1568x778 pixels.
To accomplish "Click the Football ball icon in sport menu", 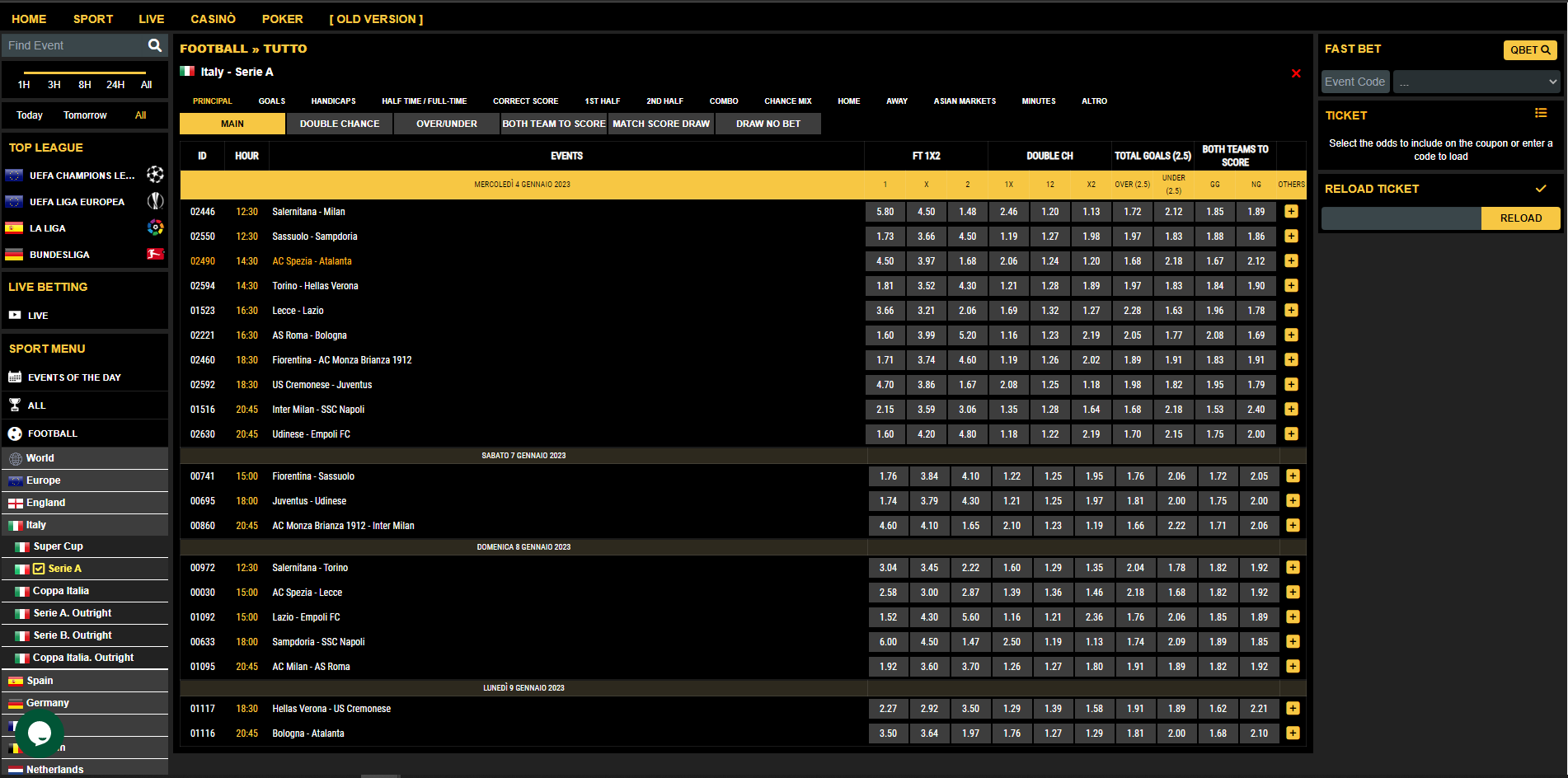I will click(15, 434).
